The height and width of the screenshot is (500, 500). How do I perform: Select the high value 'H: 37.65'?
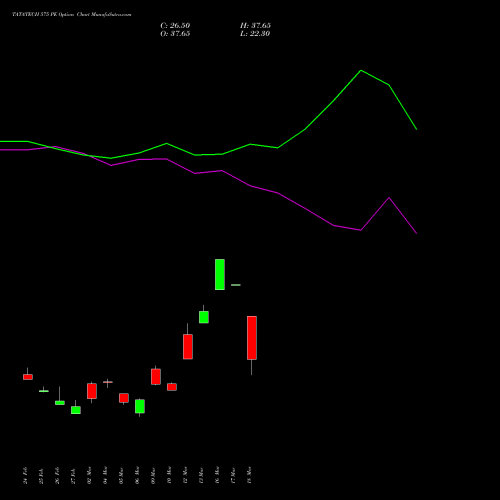[x=255, y=26]
